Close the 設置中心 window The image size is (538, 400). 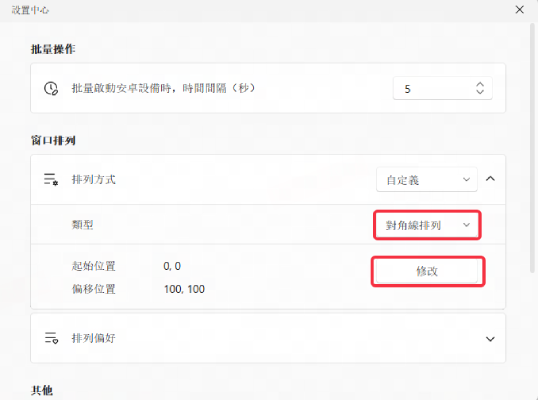[x=519, y=10]
